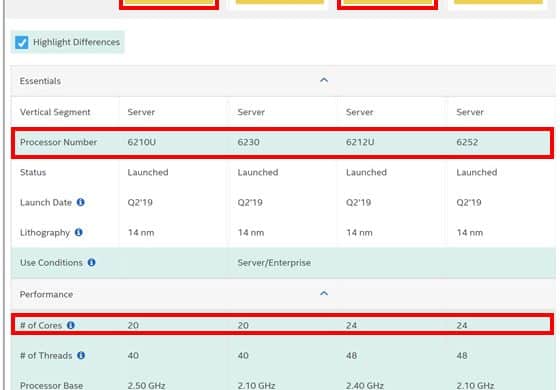The width and height of the screenshot is (560, 390).
Task: Click the 6230 column's 14 nm lithography value
Action: pos(251,233)
